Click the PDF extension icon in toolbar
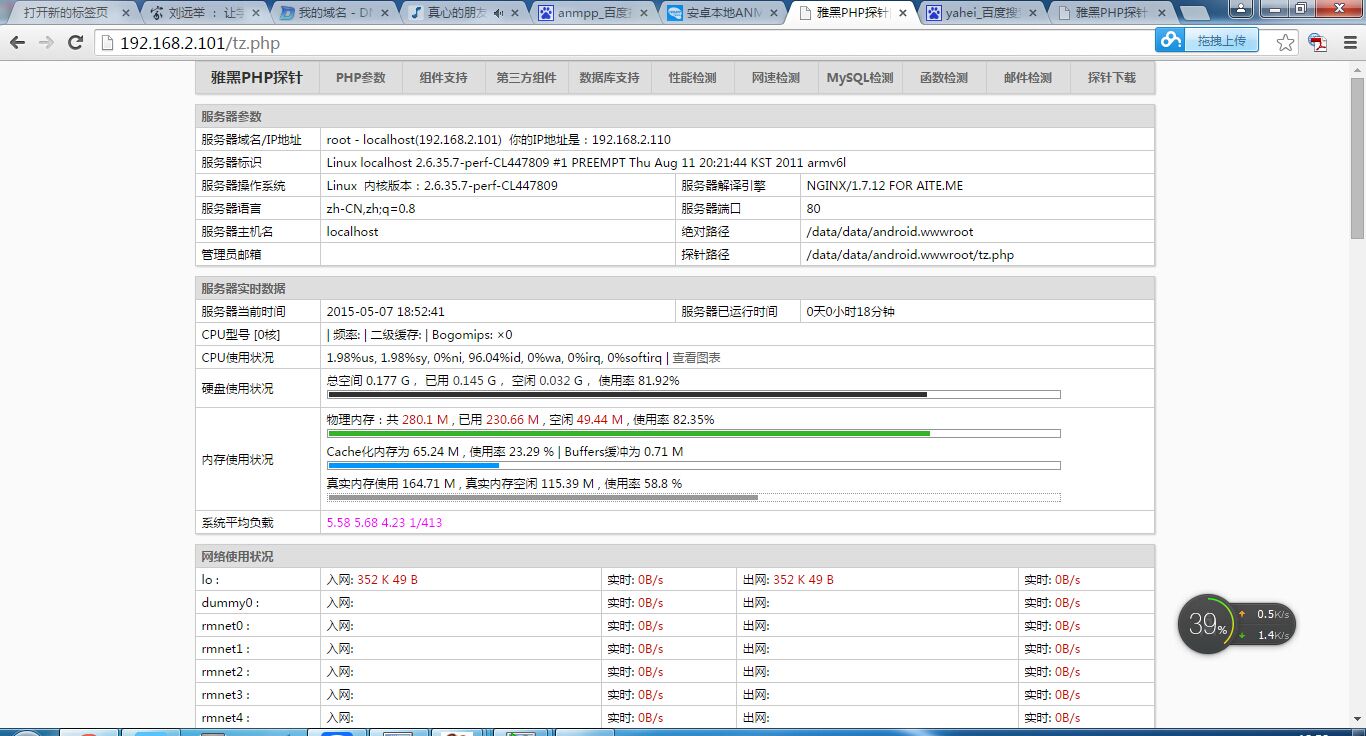 point(1318,43)
